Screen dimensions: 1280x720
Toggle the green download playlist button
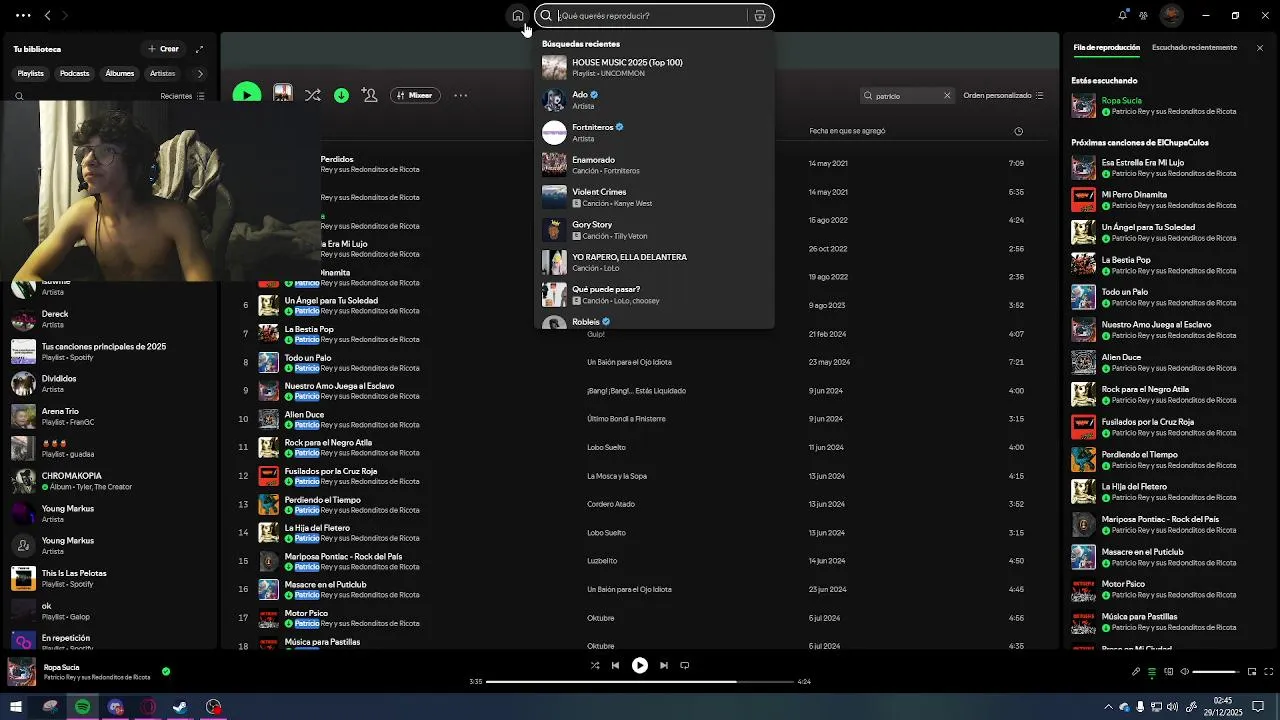[x=341, y=95]
